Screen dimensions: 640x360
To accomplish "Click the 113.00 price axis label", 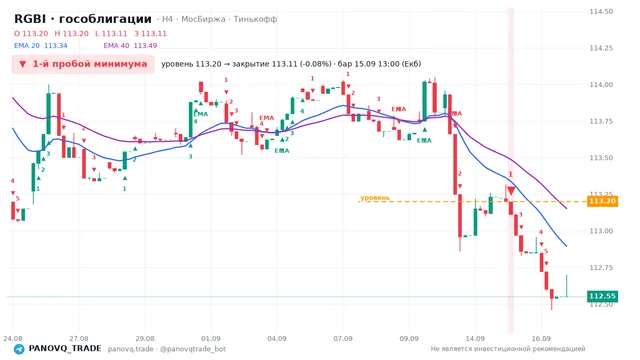I will click(601, 231).
